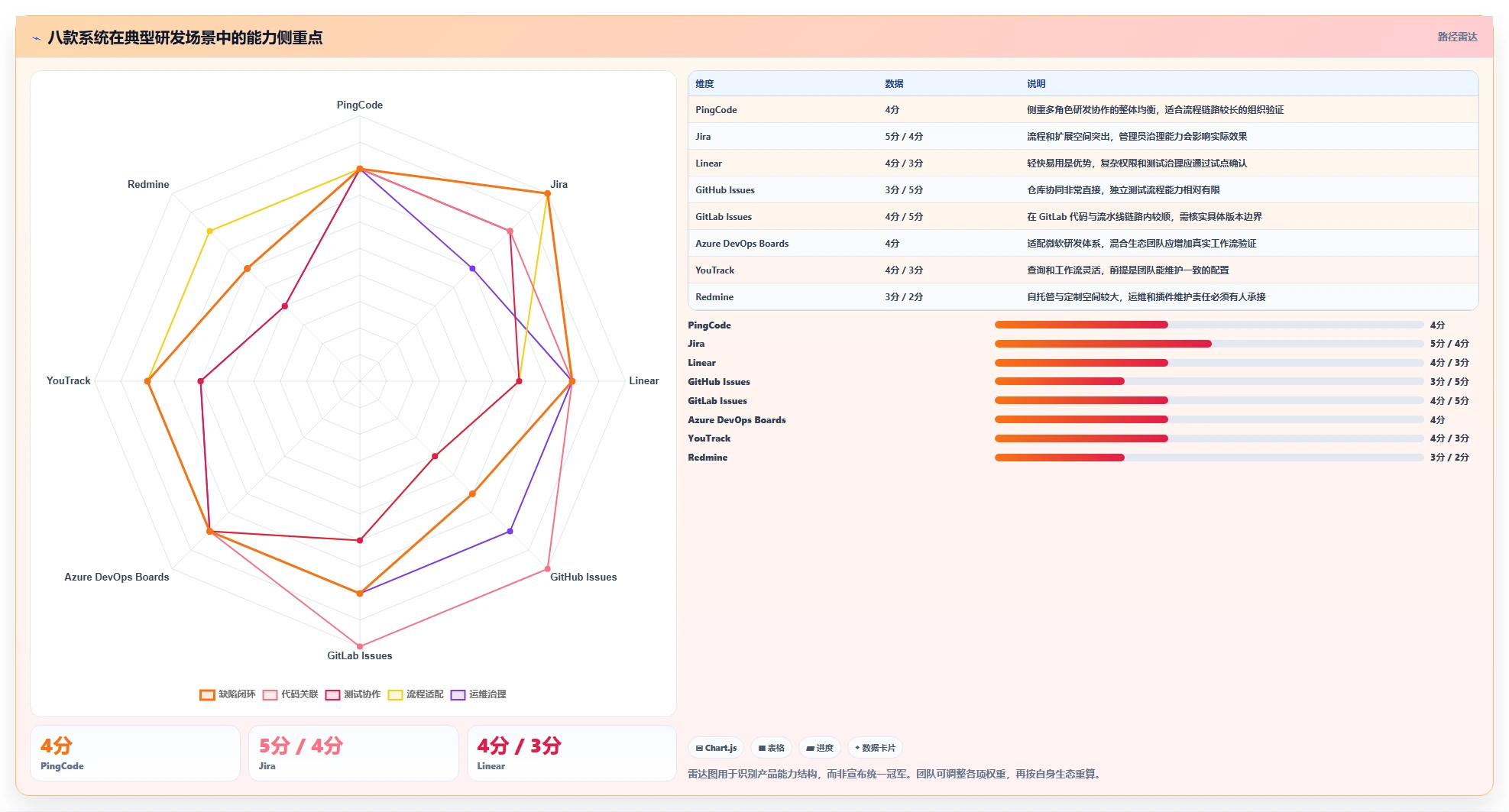1509x812 pixels.
Task: Click the YouTrack axis label on radar
Action: click(x=69, y=381)
